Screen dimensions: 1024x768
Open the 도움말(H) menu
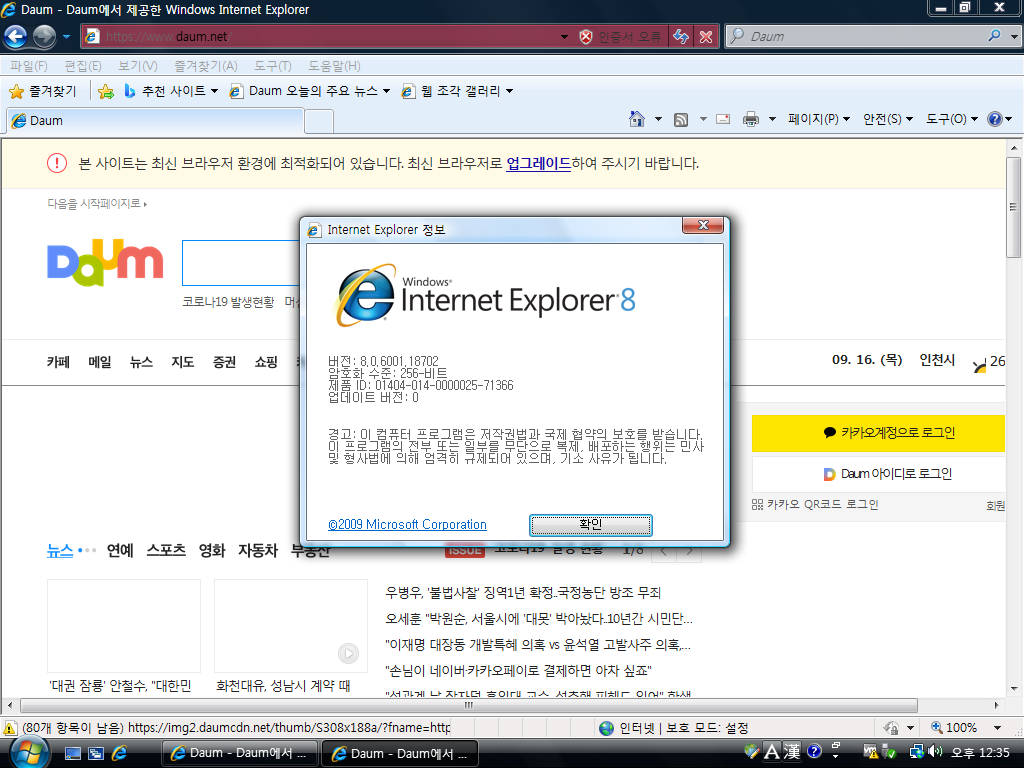pos(334,66)
